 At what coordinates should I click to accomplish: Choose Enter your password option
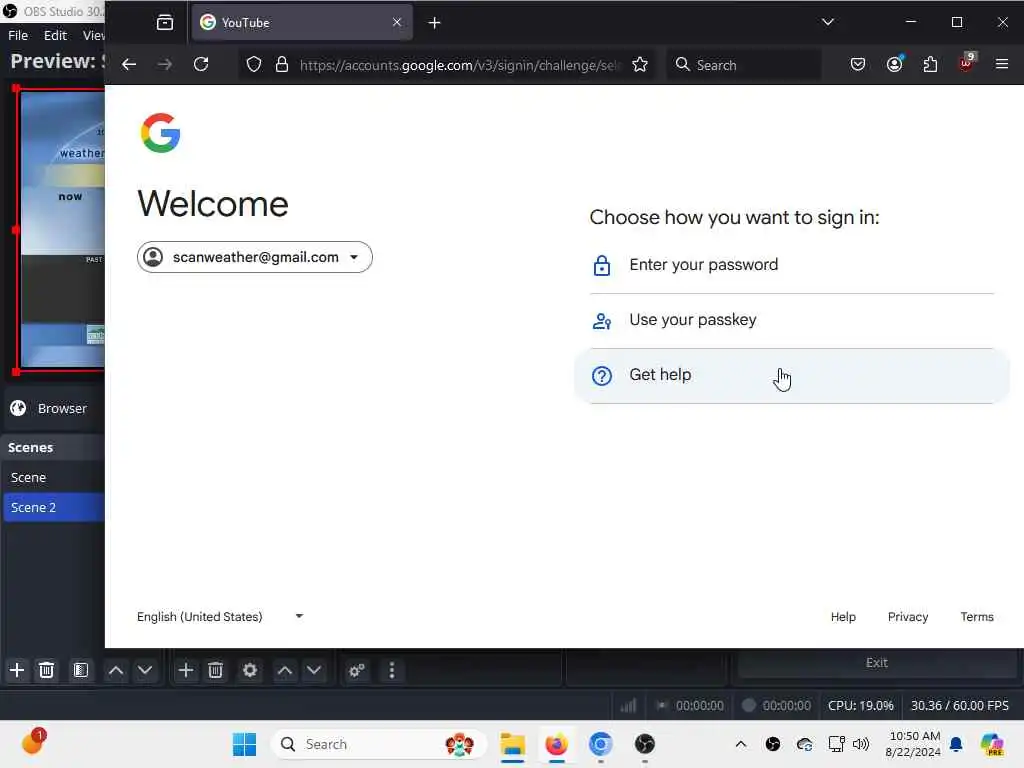point(792,265)
